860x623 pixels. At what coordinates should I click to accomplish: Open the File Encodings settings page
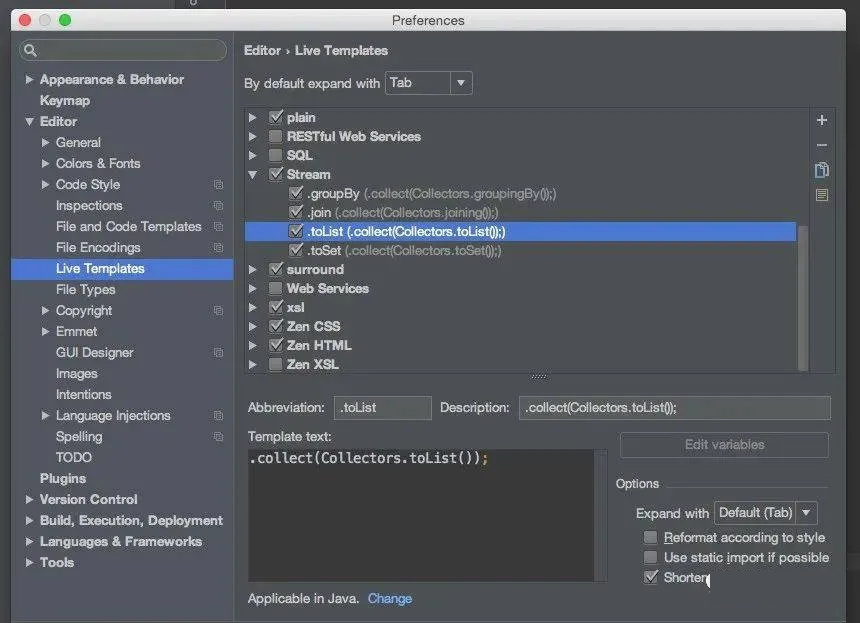98,248
